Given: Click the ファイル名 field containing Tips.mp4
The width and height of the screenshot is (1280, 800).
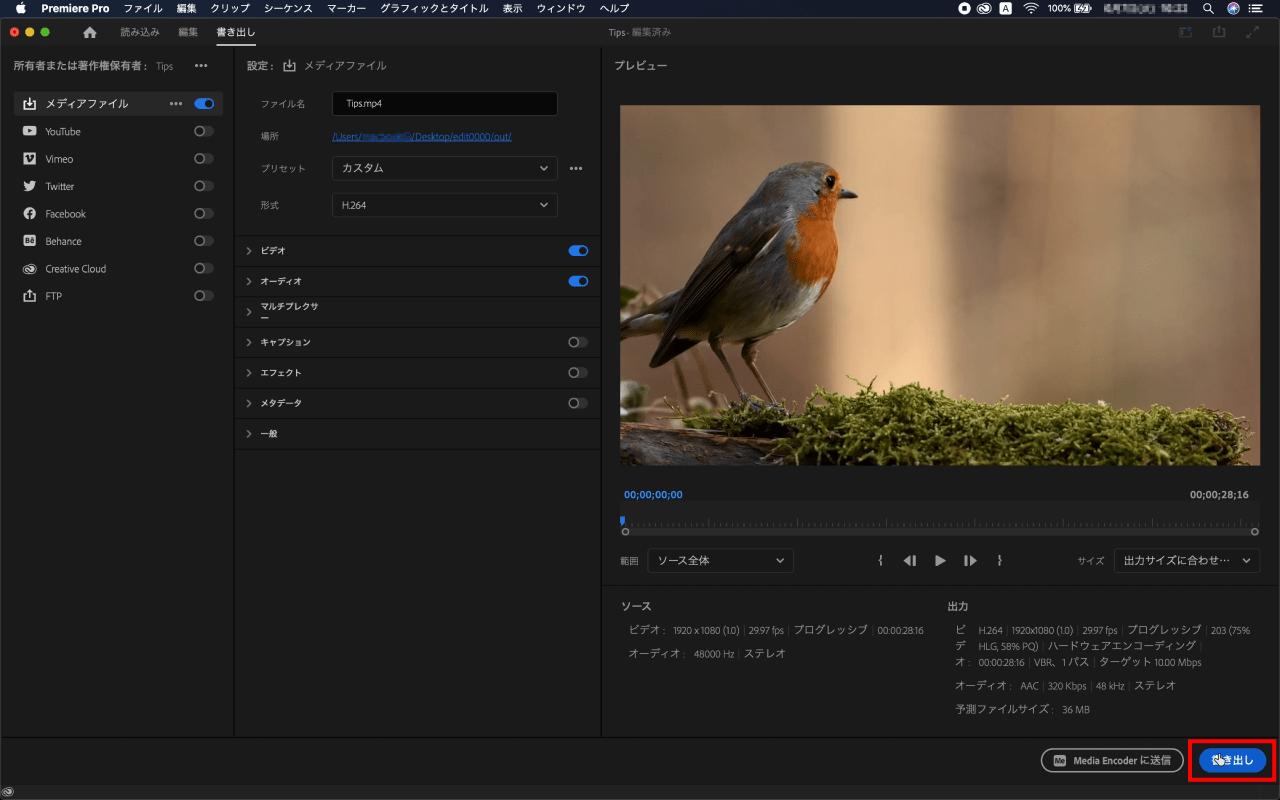Looking at the screenshot, I should [445, 104].
